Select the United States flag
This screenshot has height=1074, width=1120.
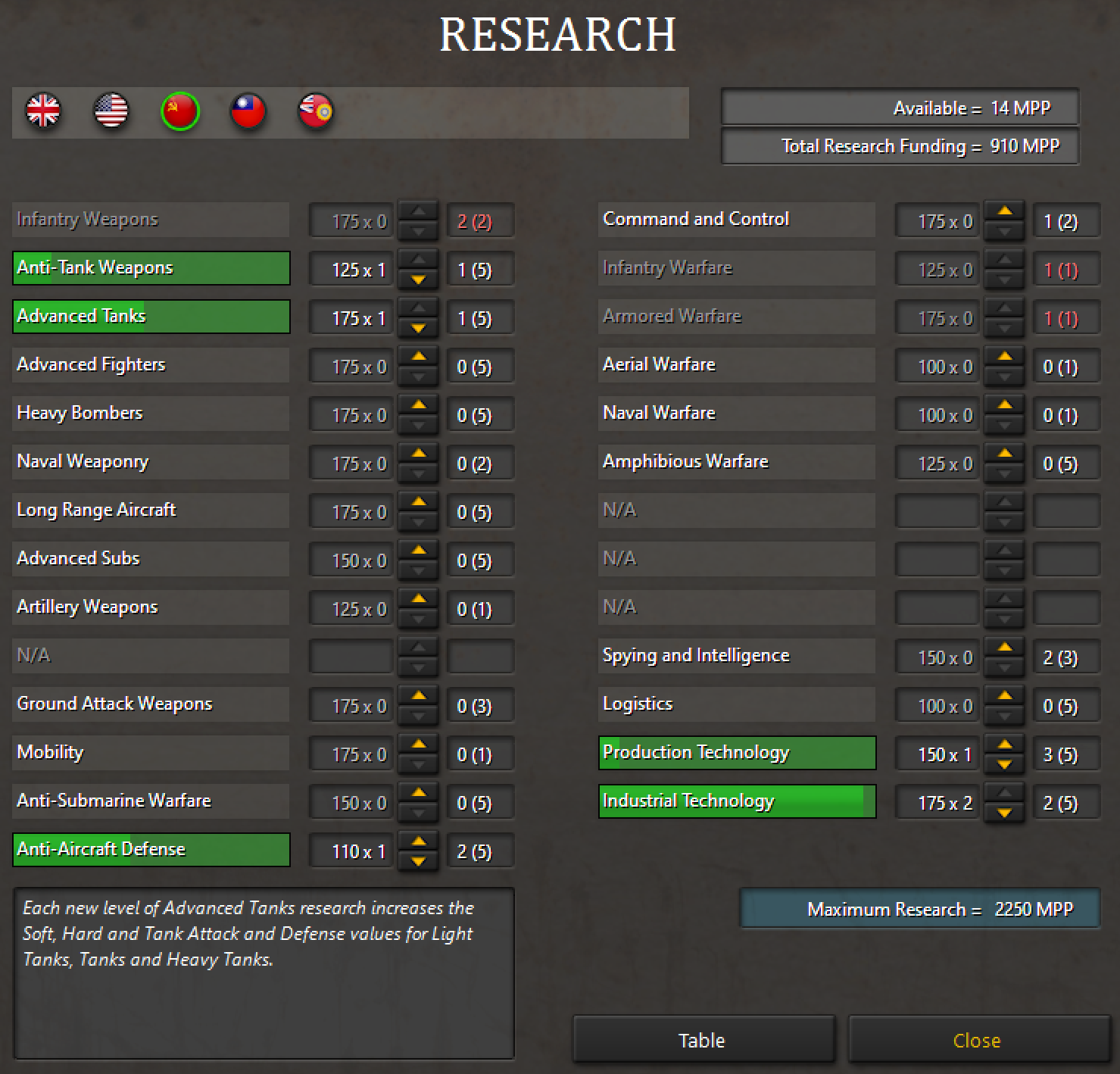(111, 111)
